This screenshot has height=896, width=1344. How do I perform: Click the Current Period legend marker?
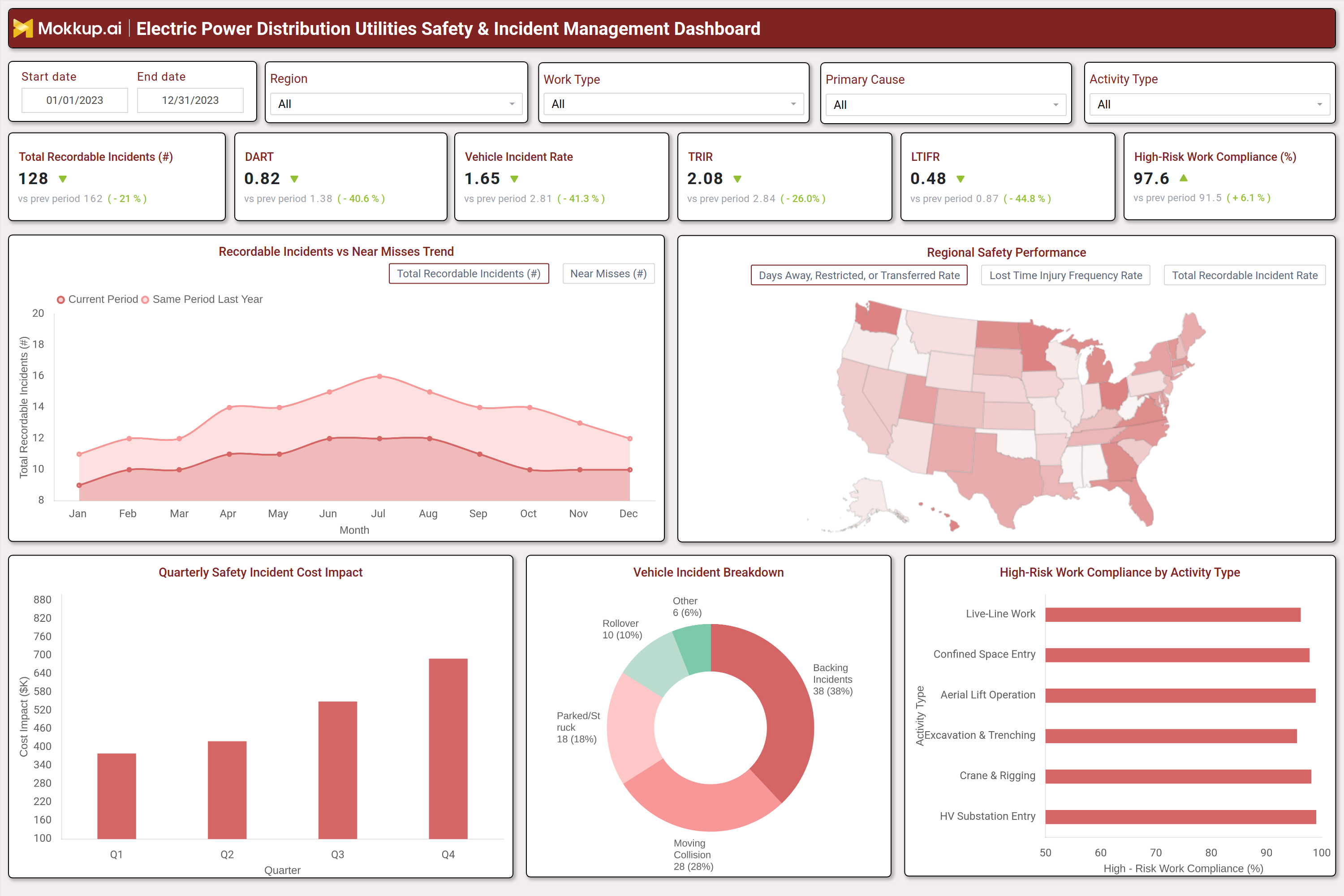coord(60,299)
